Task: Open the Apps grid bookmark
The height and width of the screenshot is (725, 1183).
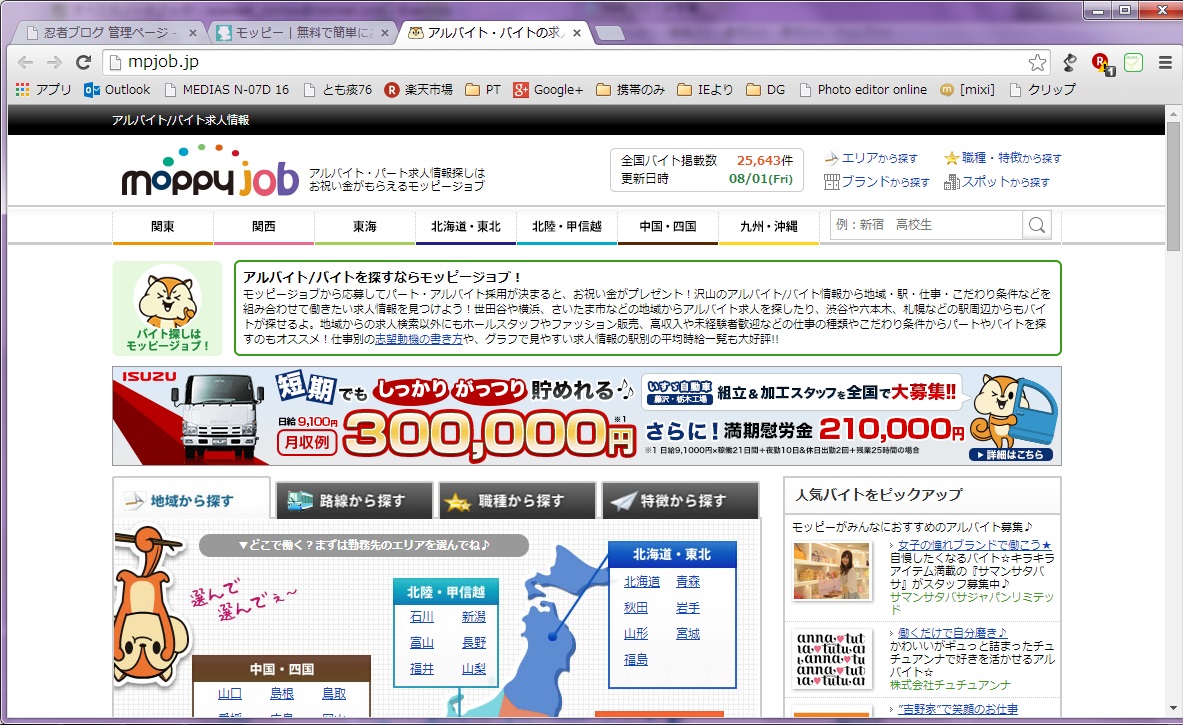Action: (43, 90)
